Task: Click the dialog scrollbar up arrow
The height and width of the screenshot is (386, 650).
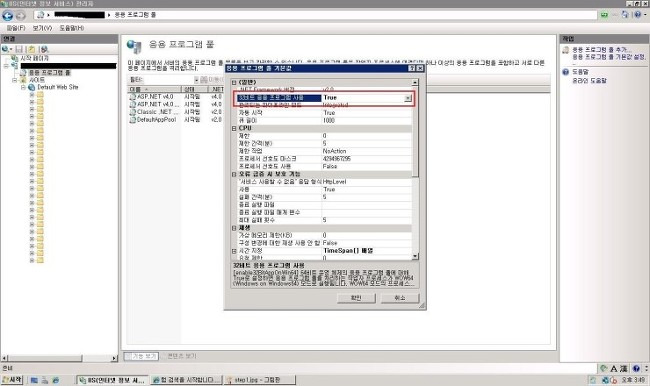Action: coord(415,83)
